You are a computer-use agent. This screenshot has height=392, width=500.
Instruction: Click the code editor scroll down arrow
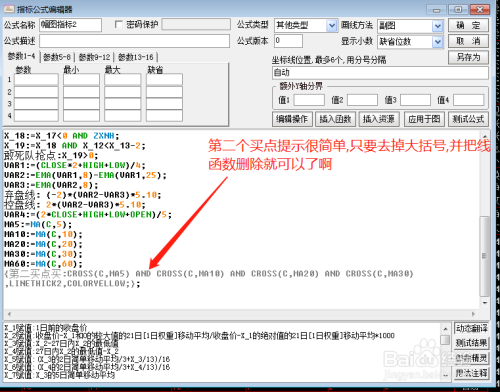click(485, 303)
